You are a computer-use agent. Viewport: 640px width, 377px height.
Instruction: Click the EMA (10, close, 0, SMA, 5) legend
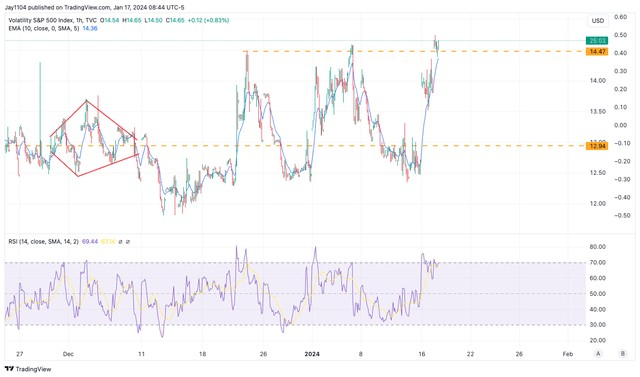coord(44,29)
